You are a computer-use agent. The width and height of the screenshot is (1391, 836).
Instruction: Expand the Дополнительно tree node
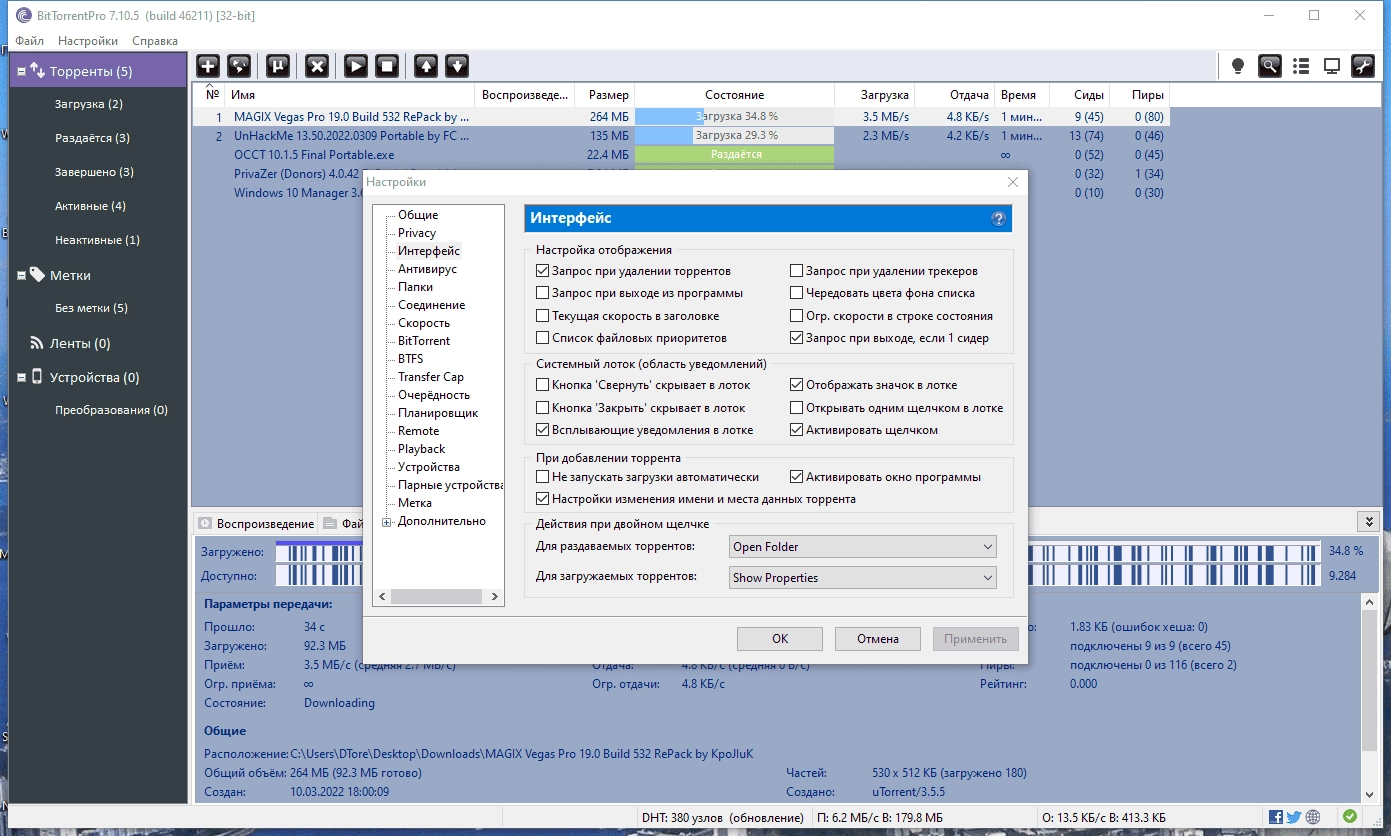pos(386,522)
